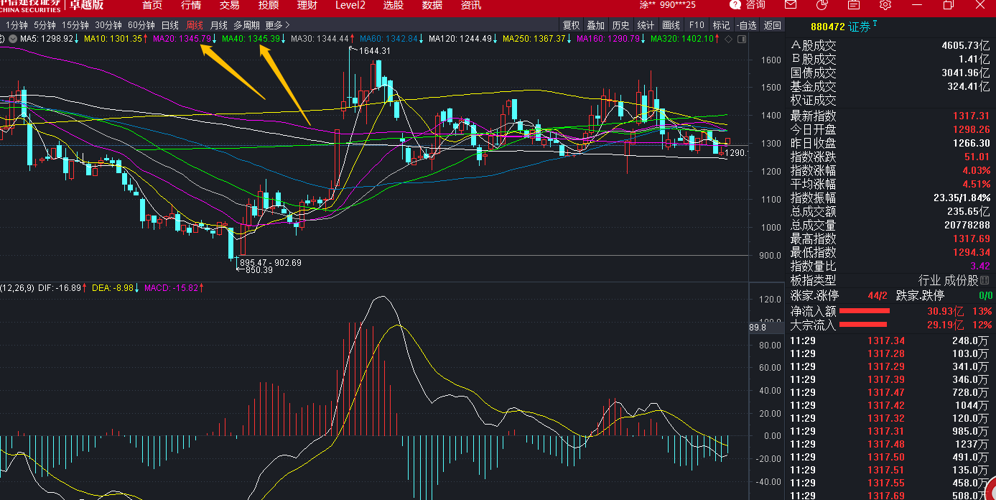Open the 交易 menu
Screen dimensions: 996x500
pyautogui.click(x=229, y=6)
